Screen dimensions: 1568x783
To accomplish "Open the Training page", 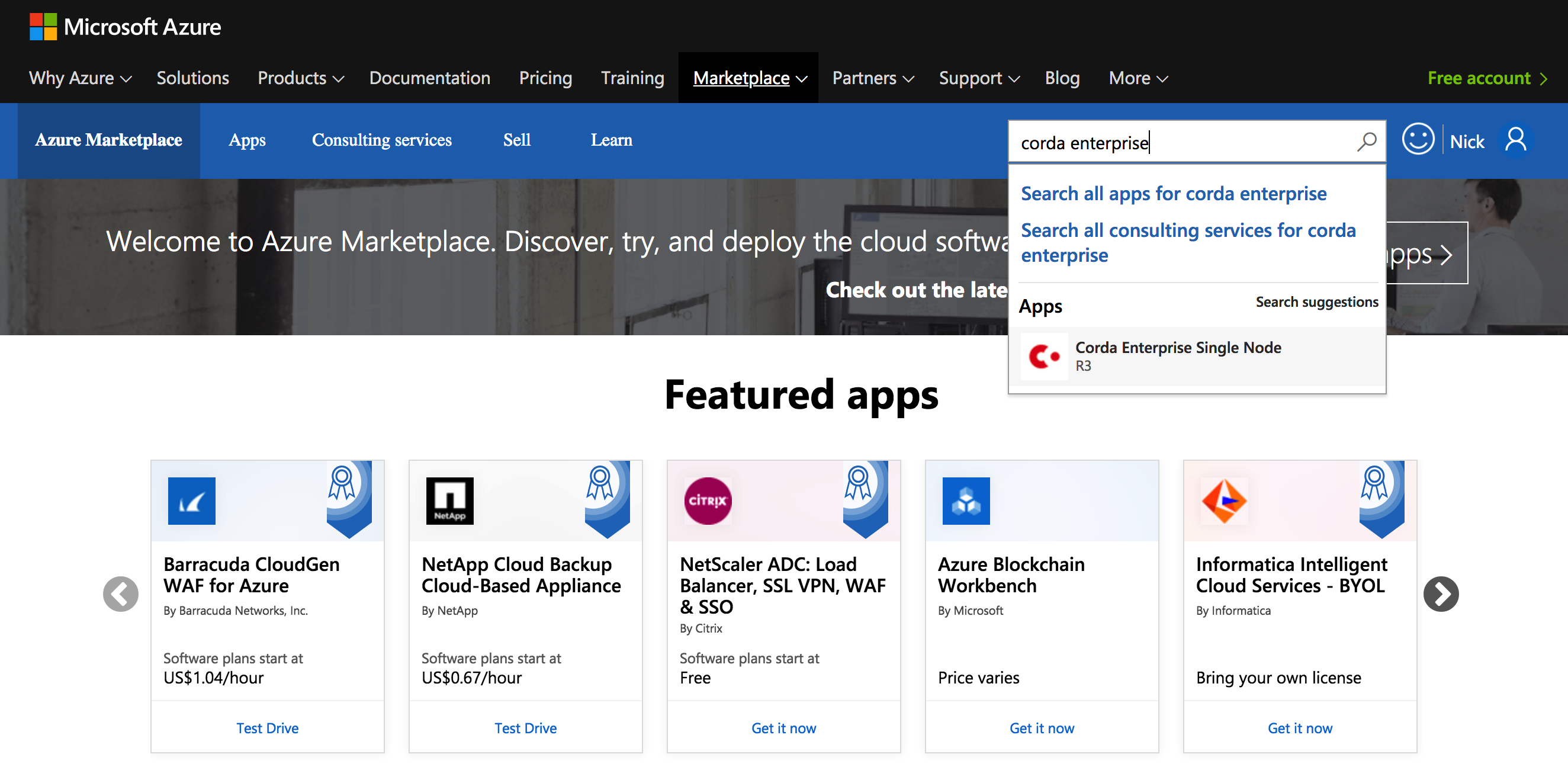I will (x=632, y=78).
